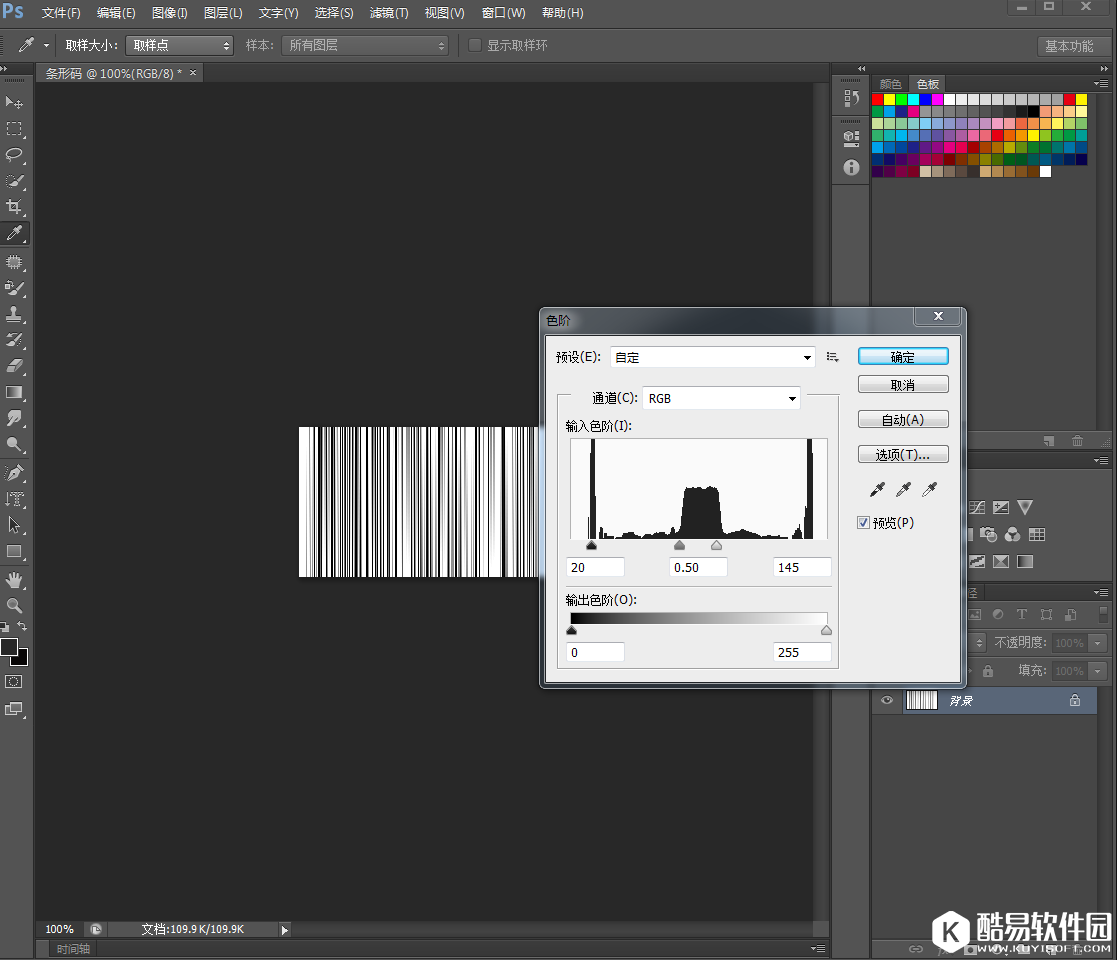Select the Lasso tool
The height and width of the screenshot is (960, 1117).
(x=15, y=155)
